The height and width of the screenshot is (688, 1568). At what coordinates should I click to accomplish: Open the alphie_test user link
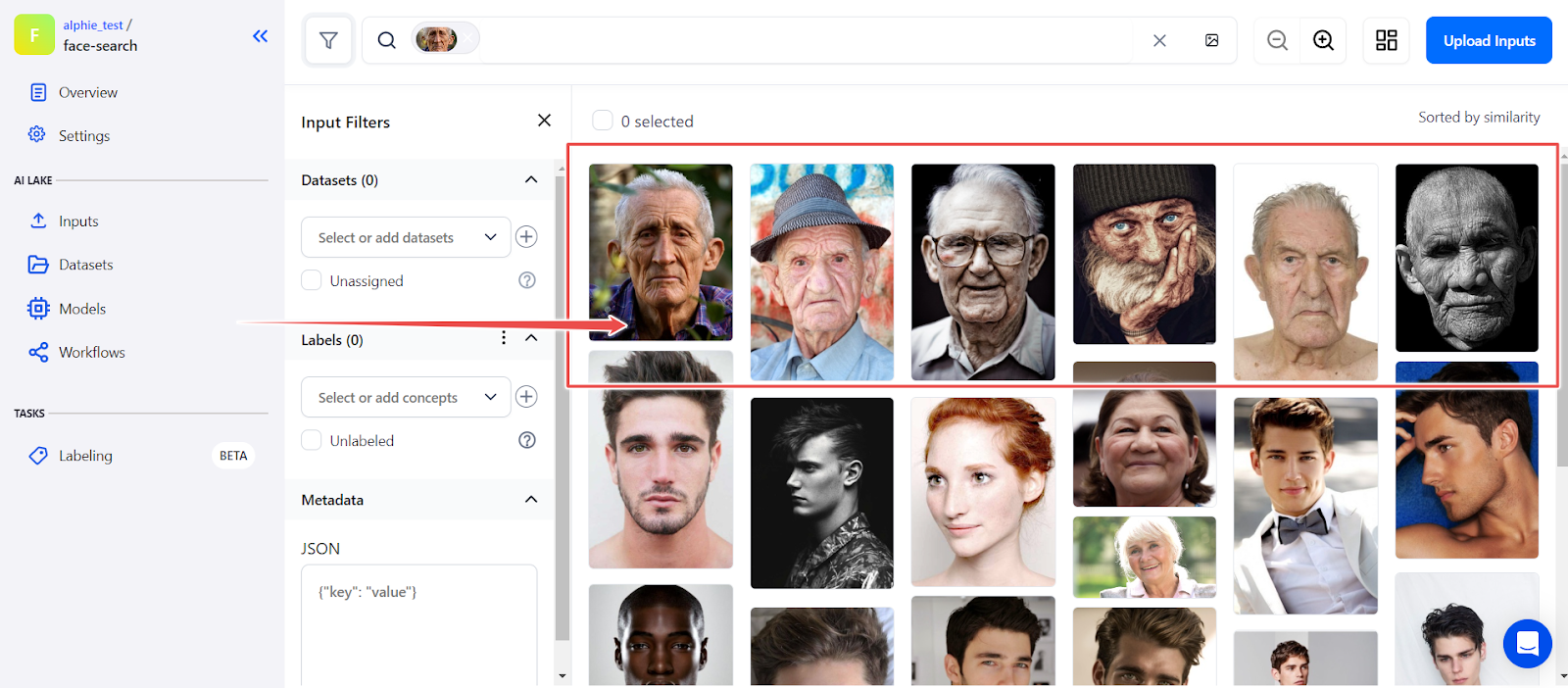(x=93, y=25)
